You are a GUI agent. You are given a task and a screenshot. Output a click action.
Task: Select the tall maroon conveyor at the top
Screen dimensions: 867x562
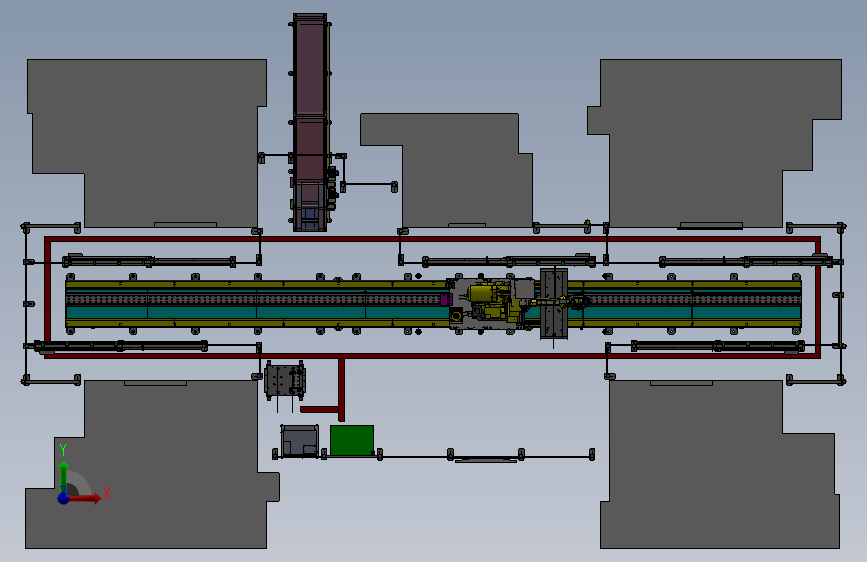[x=310, y=122]
